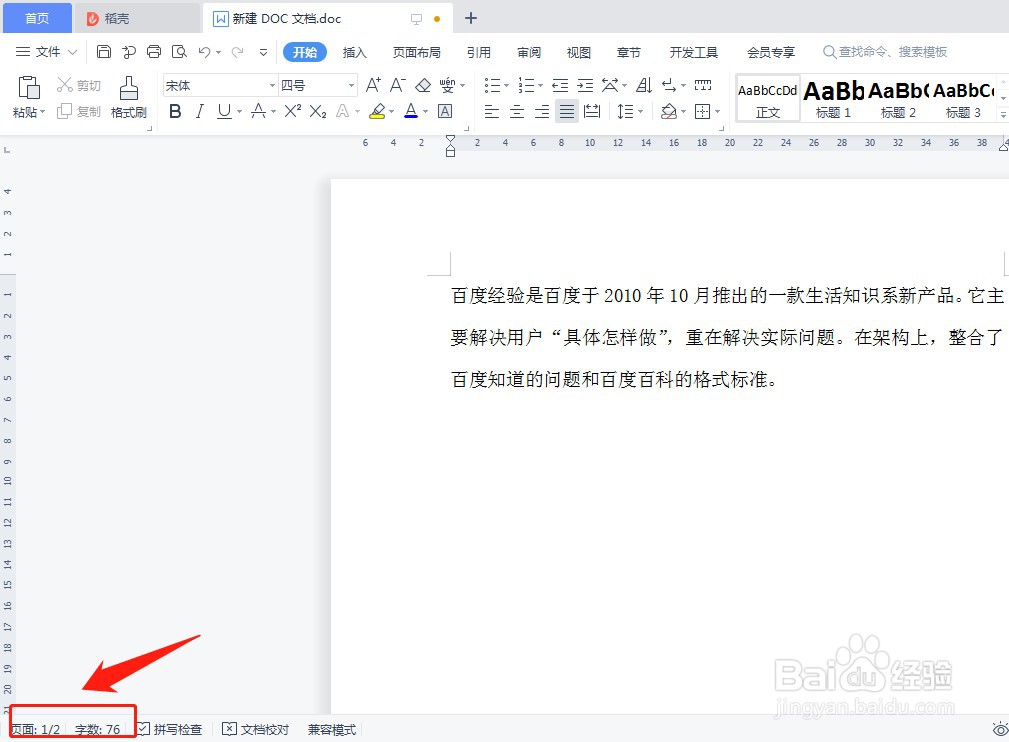Image resolution: width=1009 pixels, height=742 pixels.
Task: Click the Subscript X₂ icon
Action: pos(318,112)
